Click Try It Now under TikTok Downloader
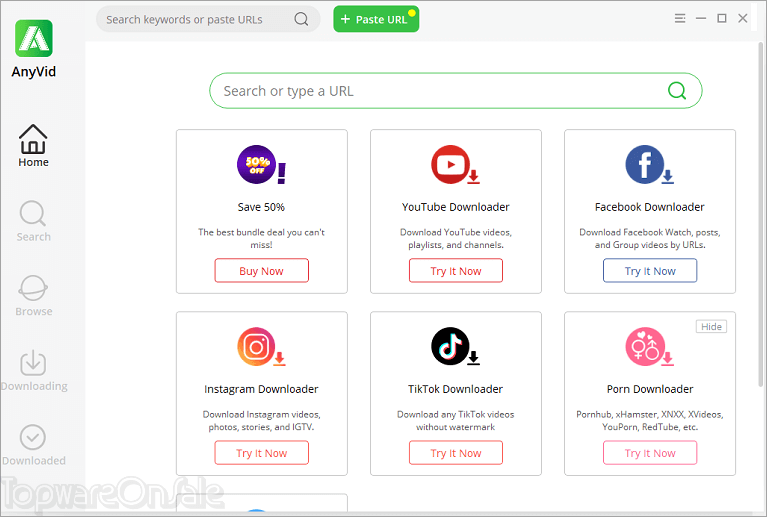 click(455, 452)
